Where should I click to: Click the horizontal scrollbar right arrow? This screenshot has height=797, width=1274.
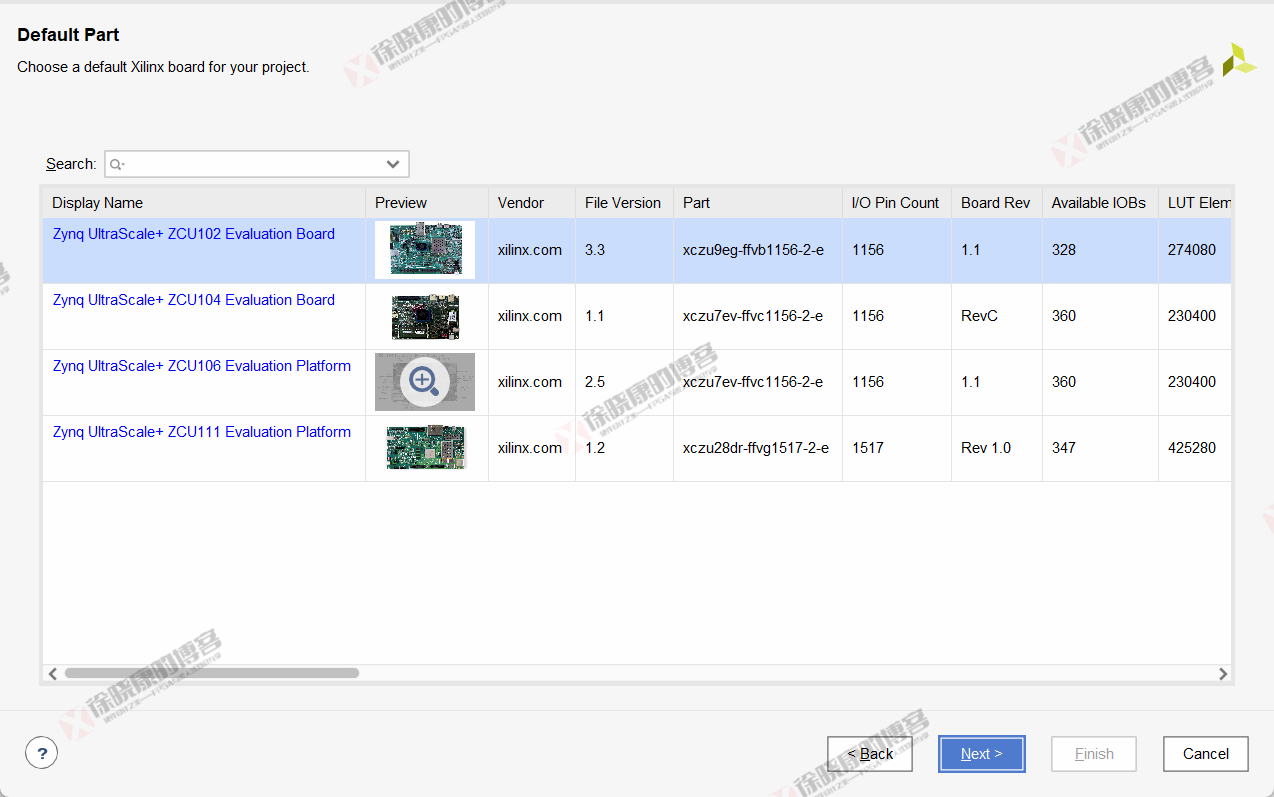1222,674
